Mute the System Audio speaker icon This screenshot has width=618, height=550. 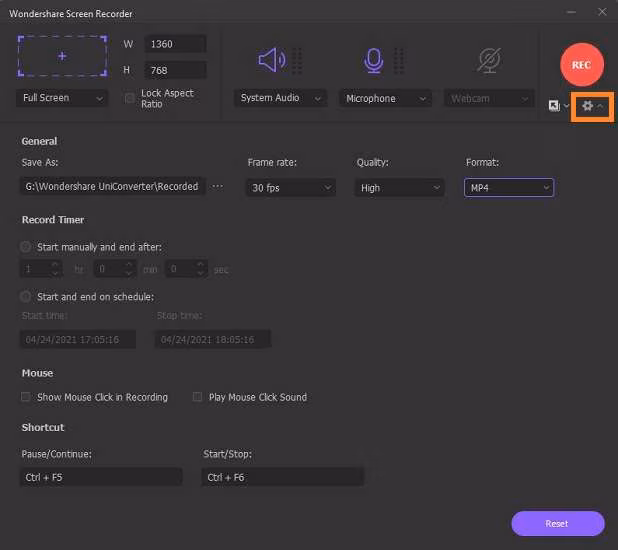272,60
